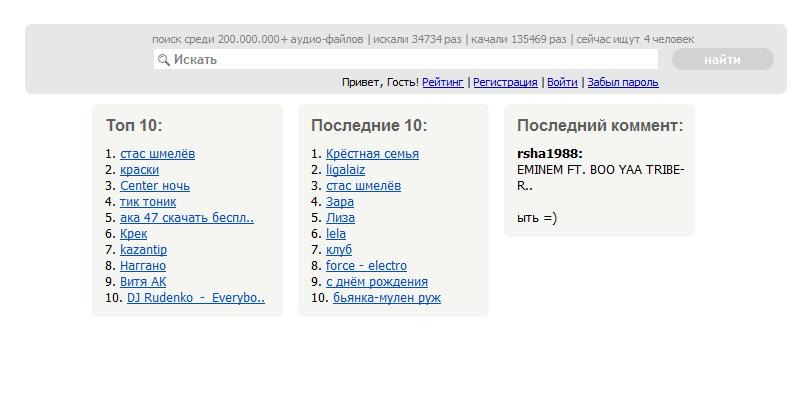Select the kazantip link
The height and width of the screenshot is (400, 810).
click(x=143, y=250)
